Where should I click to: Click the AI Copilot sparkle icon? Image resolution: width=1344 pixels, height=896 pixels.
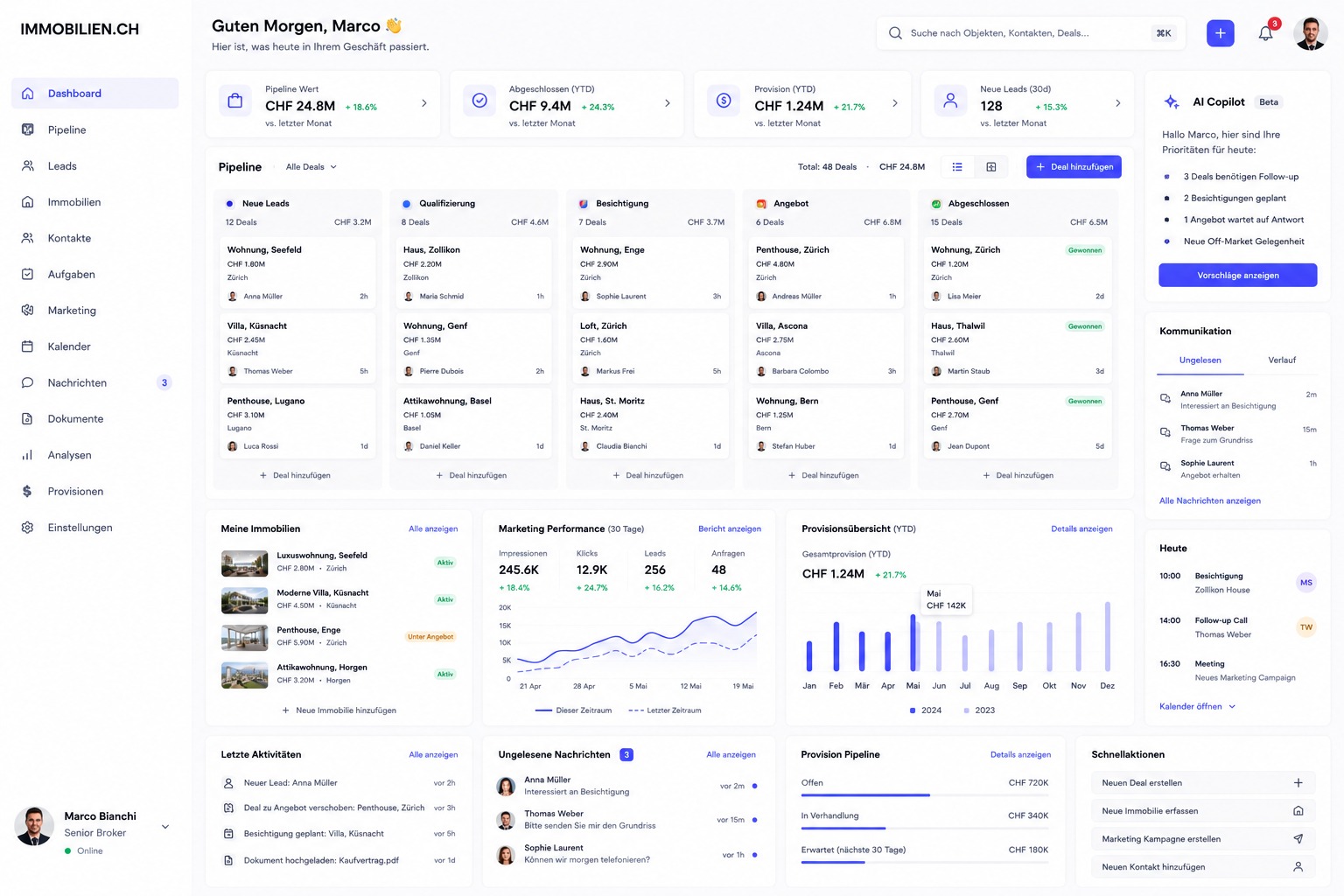pyautogui.click(x=1172, y=102)
